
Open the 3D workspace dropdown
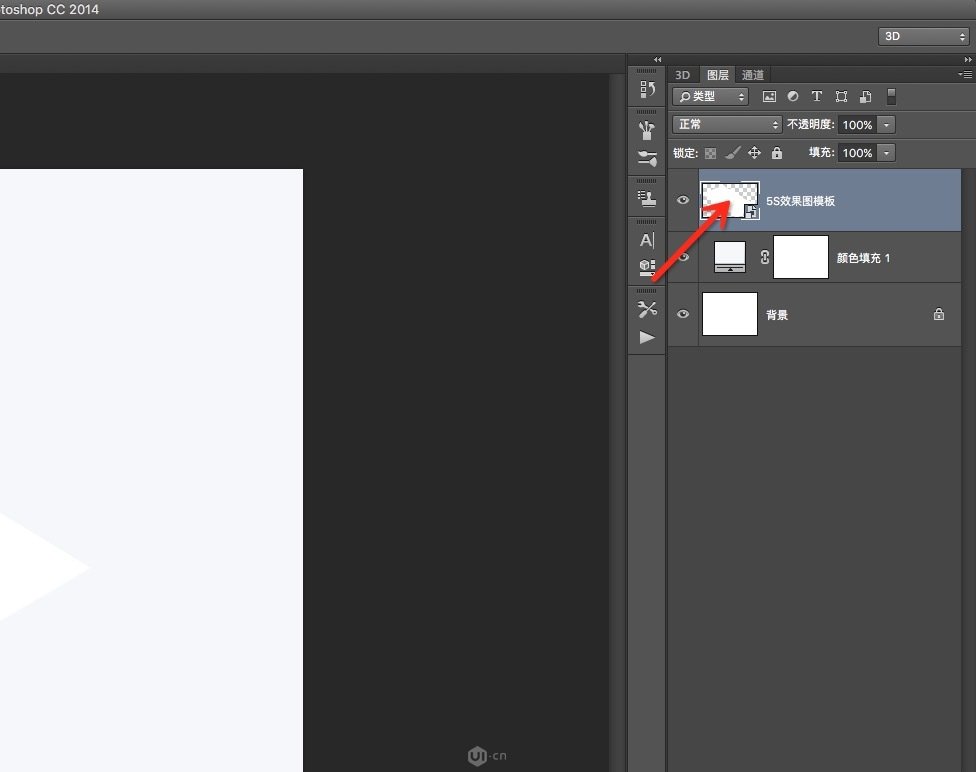pos(923,36)
